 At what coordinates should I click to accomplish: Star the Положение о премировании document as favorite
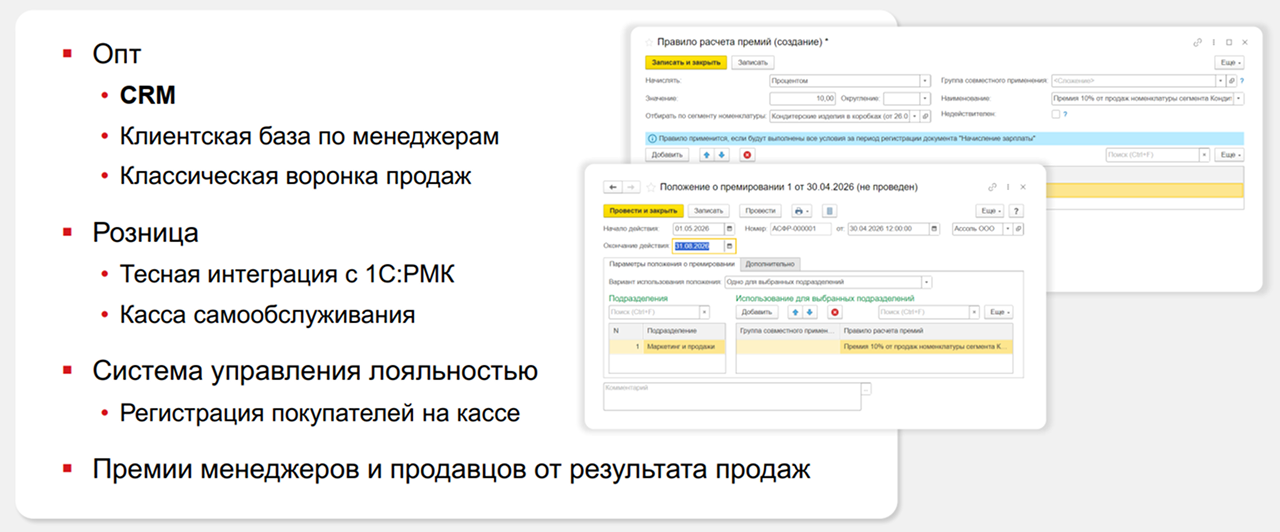(x=649, y=187)
